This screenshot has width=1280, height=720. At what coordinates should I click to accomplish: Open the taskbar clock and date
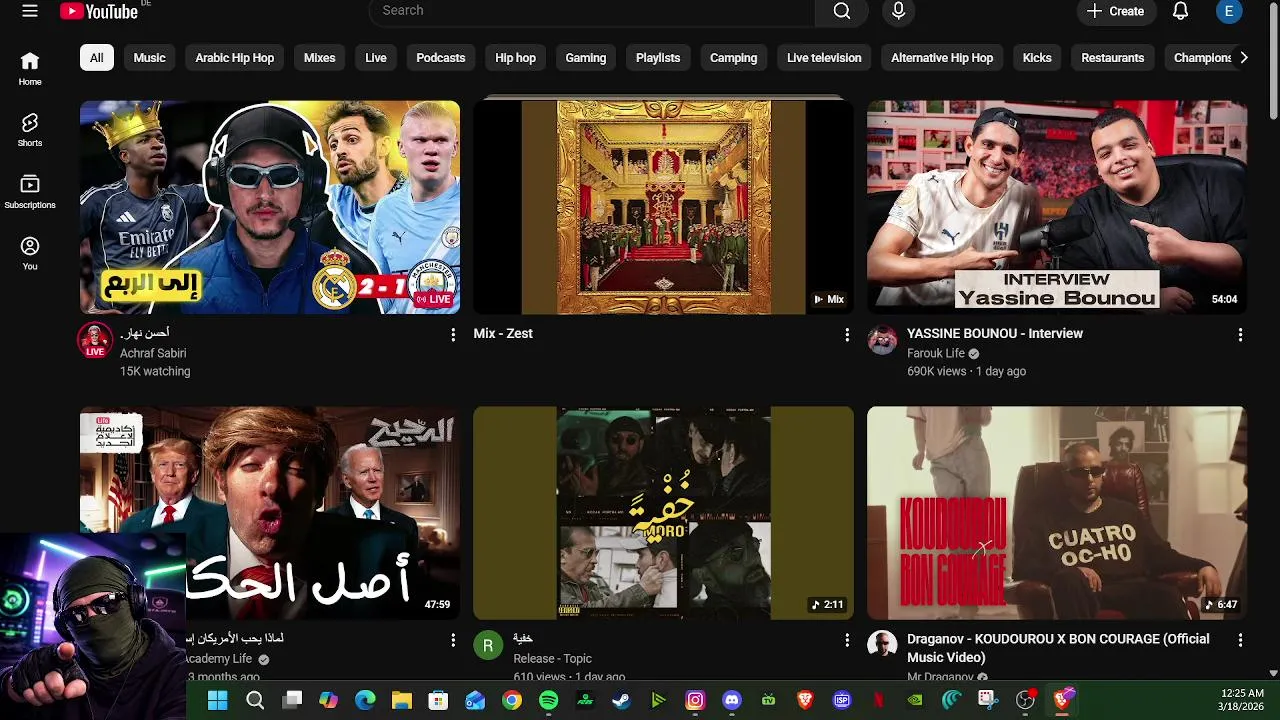1242,700
